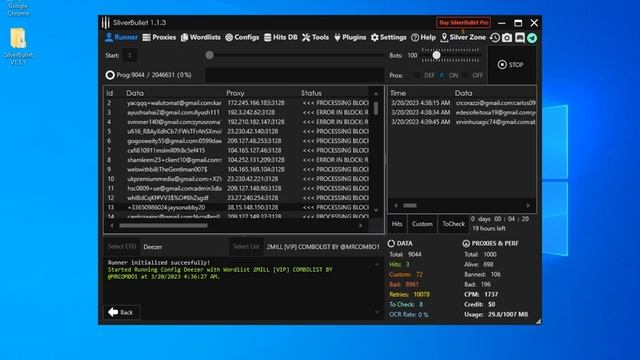The width and height of the screenshot is (640, 360).
Task: Select hit entry at 4:39:45 AM
Action: point(463,122)
